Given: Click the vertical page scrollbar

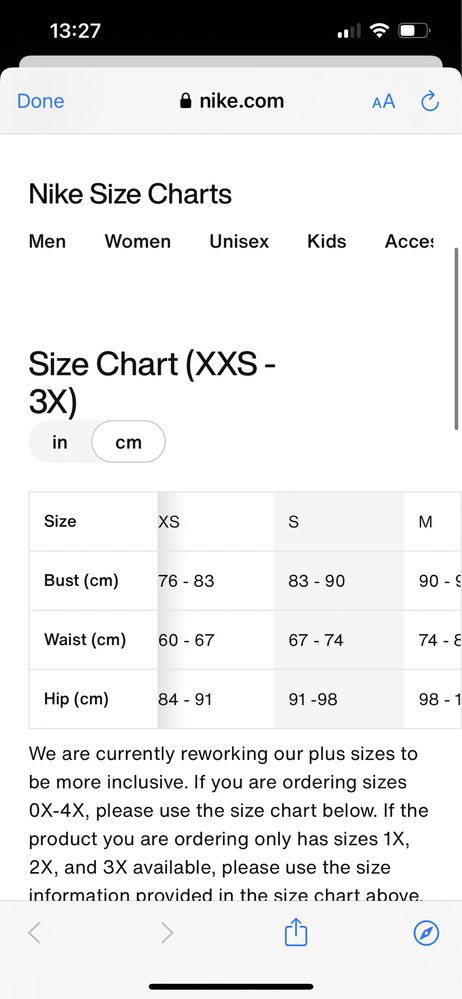Looking at the screenshot, I should tap(456, 338).
